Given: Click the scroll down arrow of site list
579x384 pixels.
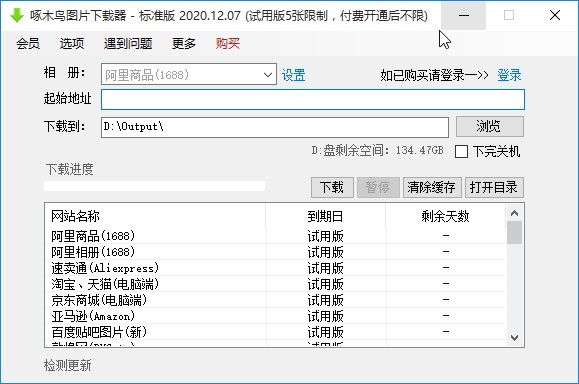Looking at the screenshot, I should click(x=514, y=337).
